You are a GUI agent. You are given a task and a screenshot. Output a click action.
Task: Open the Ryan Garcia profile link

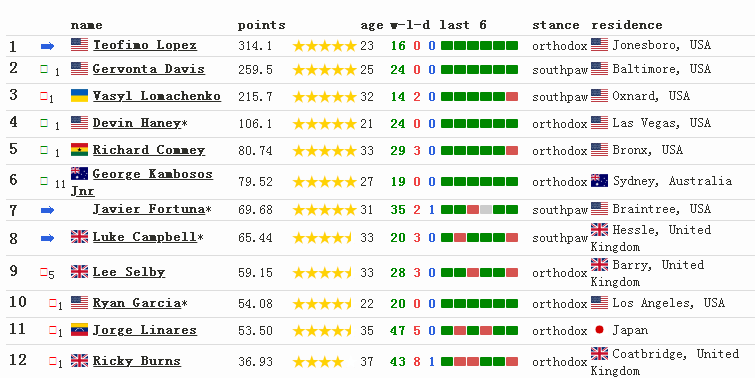(x=137, y=303)
